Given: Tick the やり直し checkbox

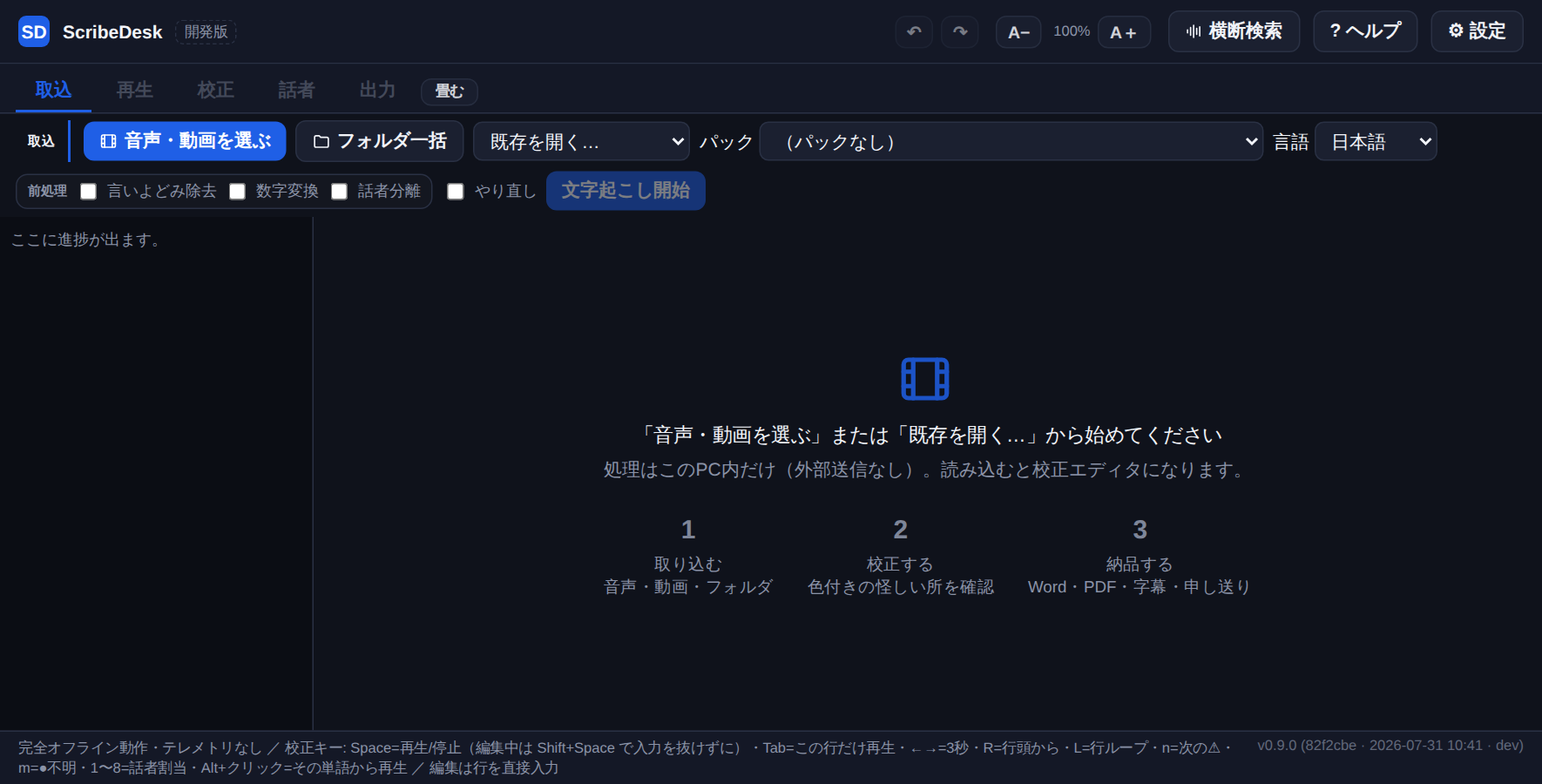Looking at the screenshot, I should point(456,192).
